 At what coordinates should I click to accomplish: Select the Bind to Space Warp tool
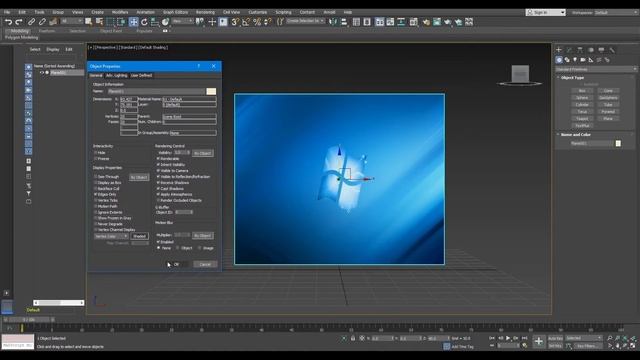click(53, 22)
